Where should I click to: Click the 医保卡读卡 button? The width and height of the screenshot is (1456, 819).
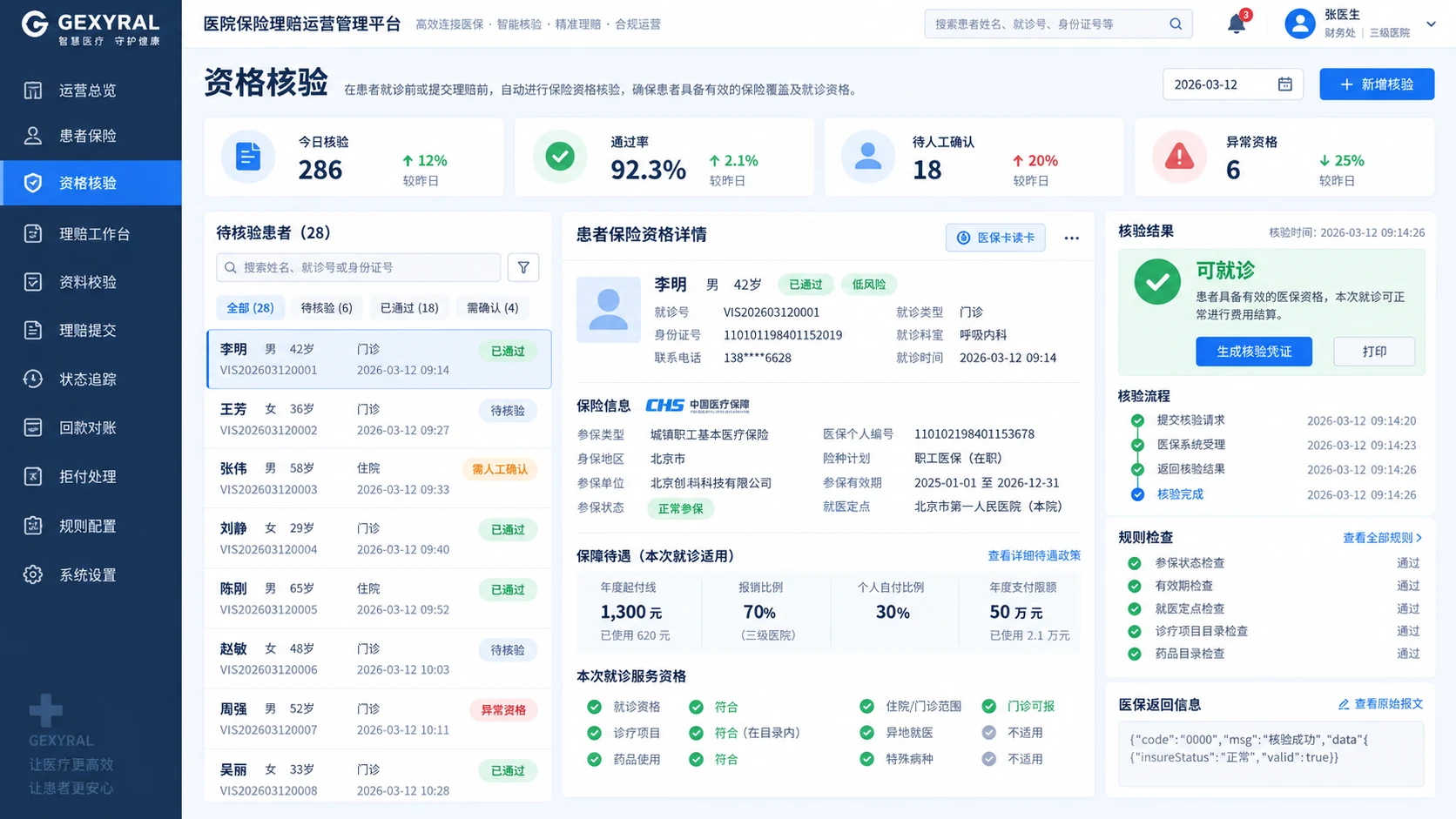tap(995, 238)
